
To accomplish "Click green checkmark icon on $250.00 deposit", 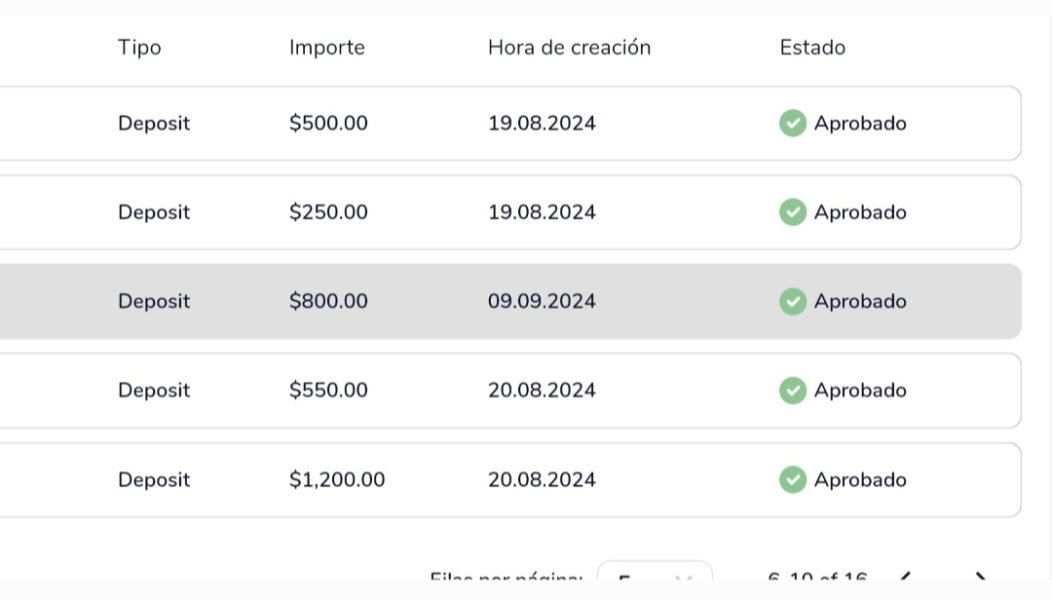I will [792, 212].
